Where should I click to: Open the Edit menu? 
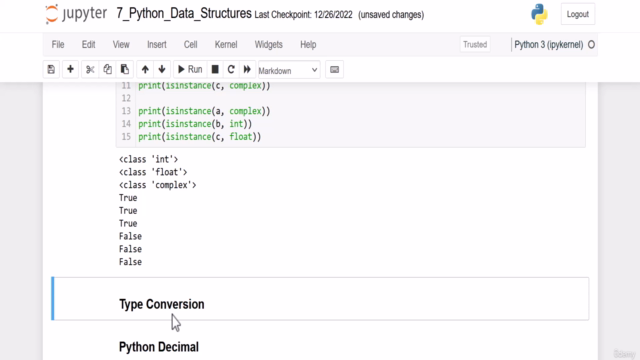click(x=89, y=44)
